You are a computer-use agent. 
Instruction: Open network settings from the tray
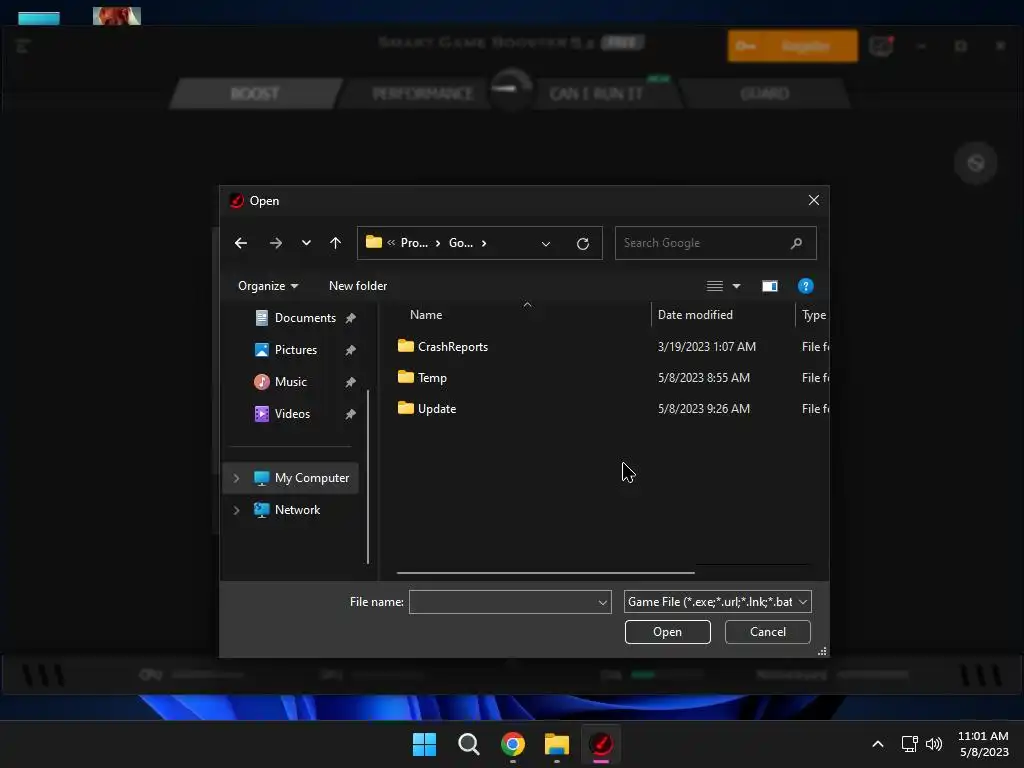(909, 744)
